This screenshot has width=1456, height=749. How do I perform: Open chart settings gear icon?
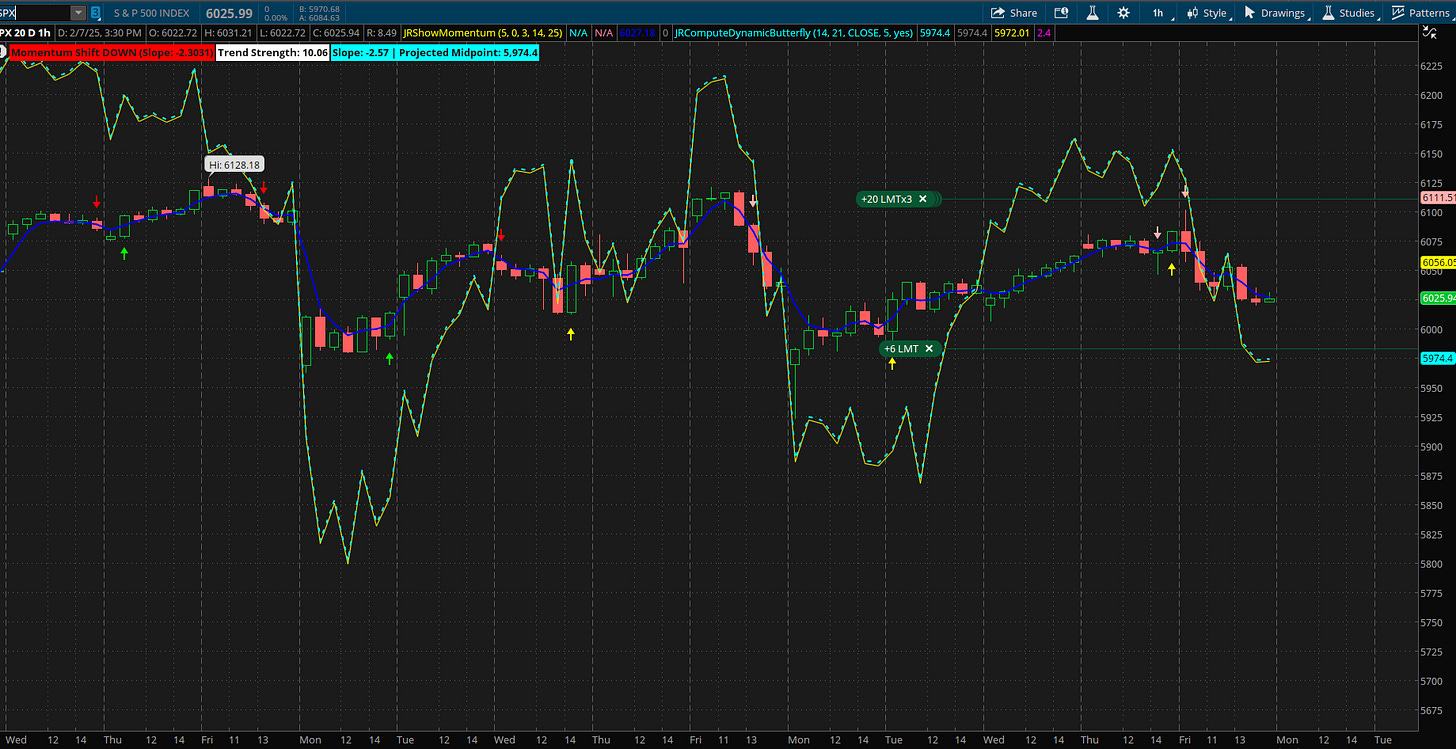(1124, 13)
